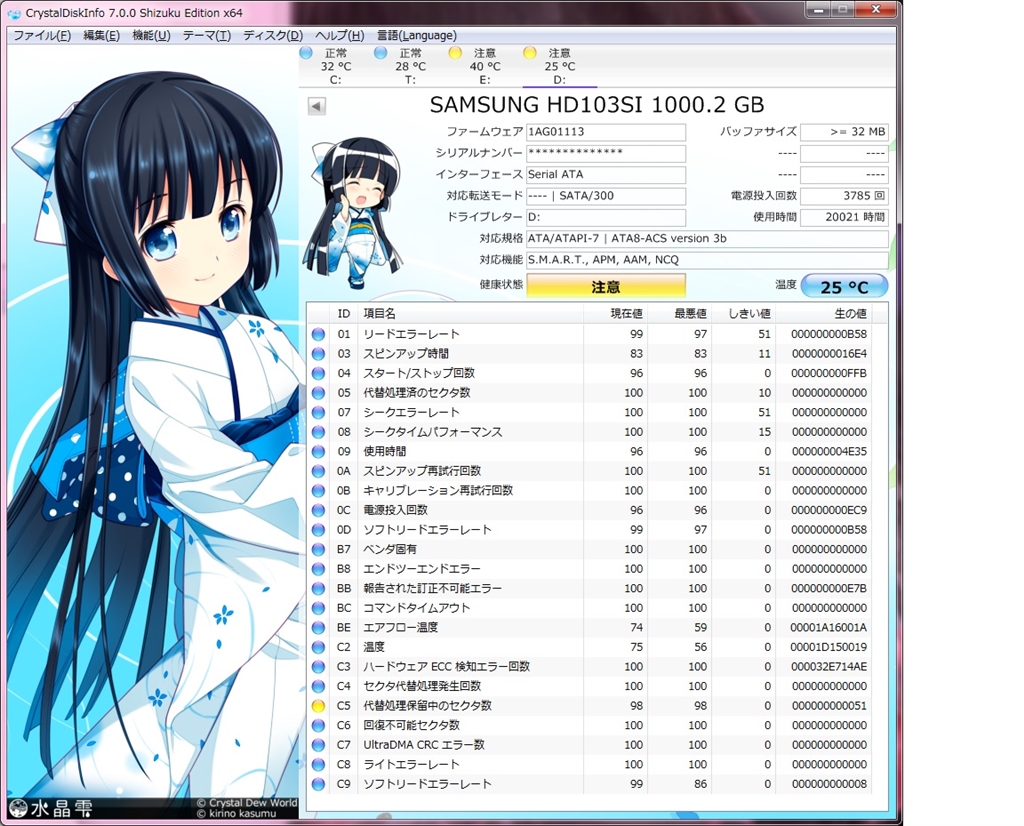The image size is (1024, 826).
Task: Click the 生の値 column header
Action: (823, 314)
